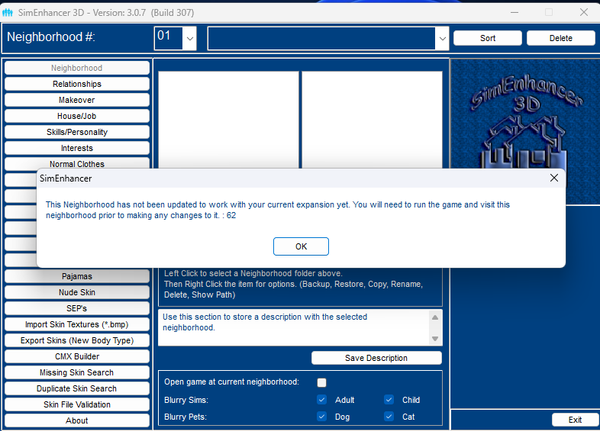The width and height of the screenshot is (600, 431).
Task: Click Import Skin Textures (*.bmp)
Action: (x=77, y=324)
